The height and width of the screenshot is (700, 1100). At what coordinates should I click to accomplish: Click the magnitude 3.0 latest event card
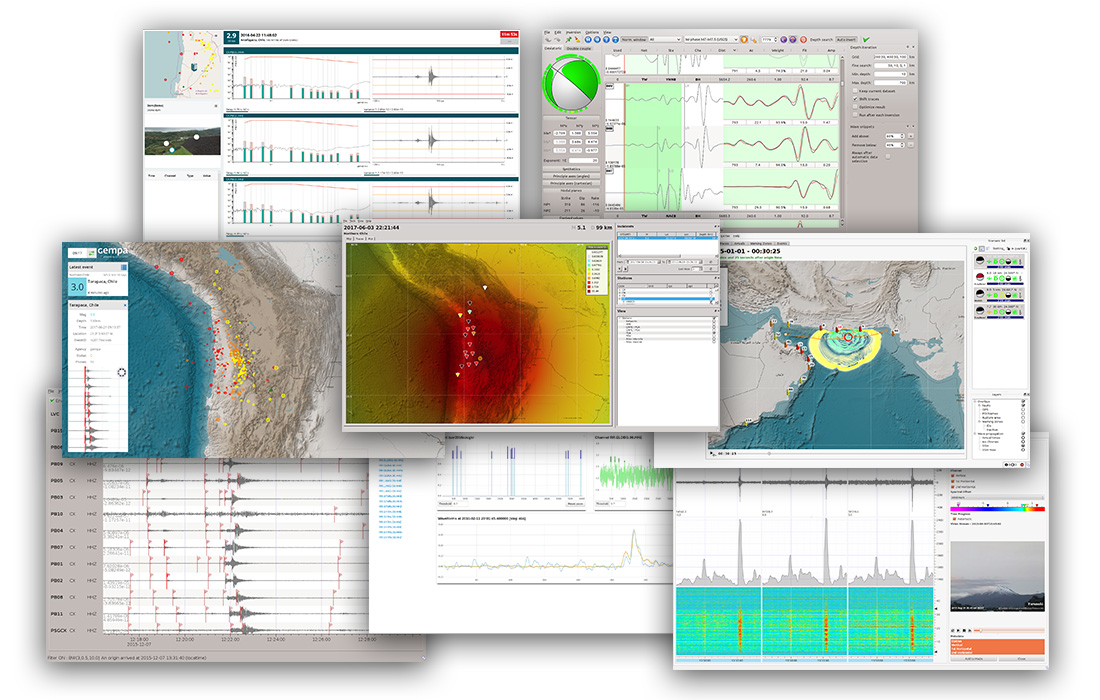[98, 286]
